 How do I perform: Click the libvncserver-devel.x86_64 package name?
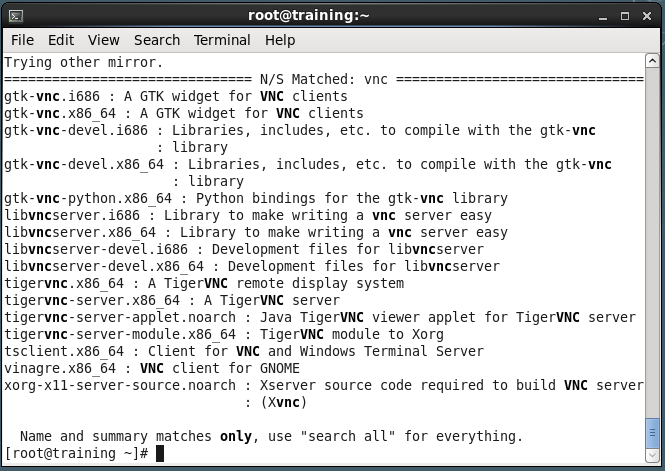104,266
